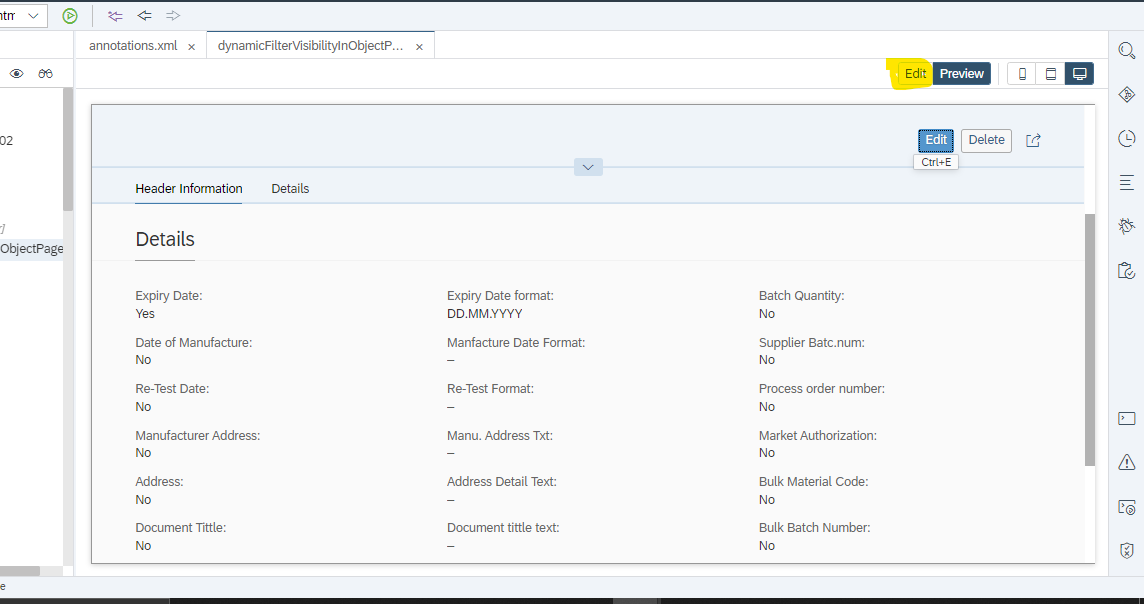Click the warning triangle icon in the sidebar
Viewport: 1144px width, 604px height.
[x=1126, y=461]
